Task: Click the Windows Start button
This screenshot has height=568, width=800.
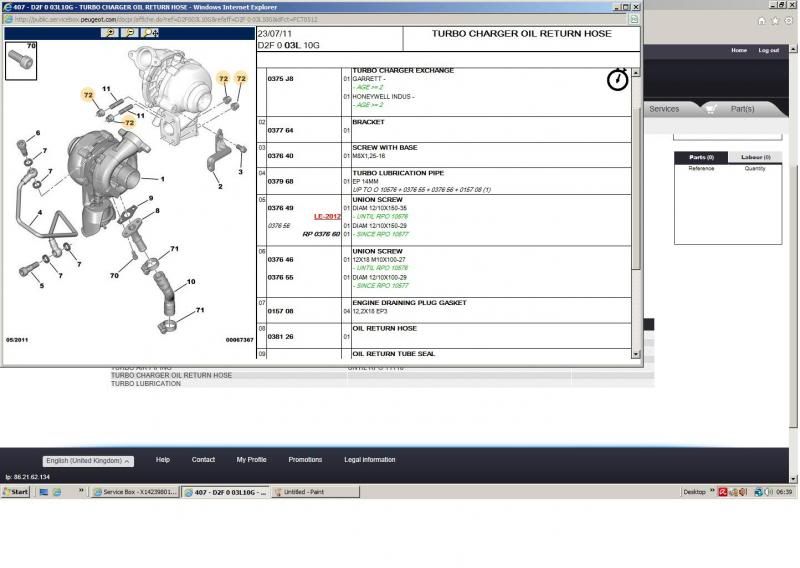Action: point(16,492)
